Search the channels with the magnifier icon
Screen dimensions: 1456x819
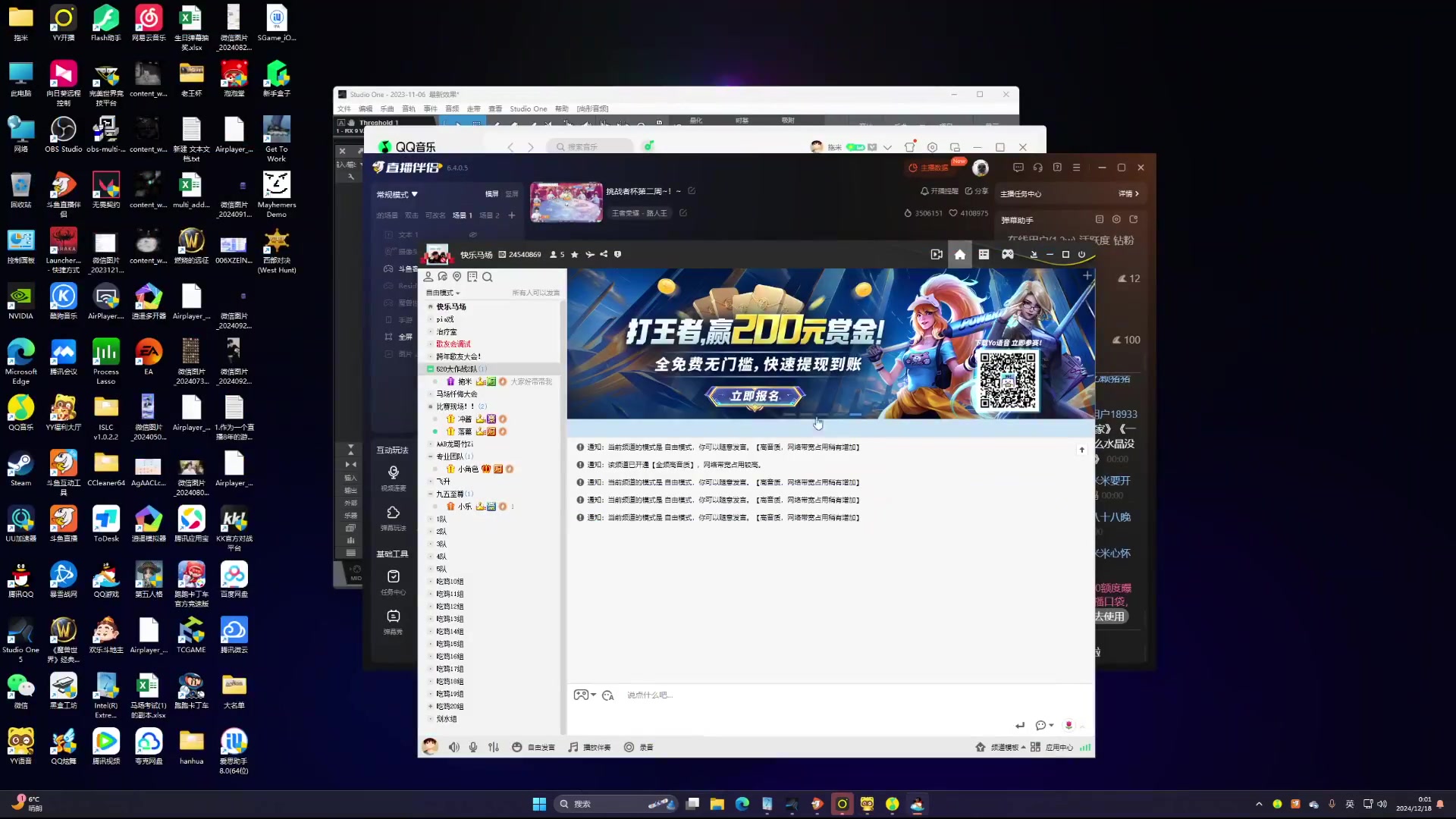point(488,277)
